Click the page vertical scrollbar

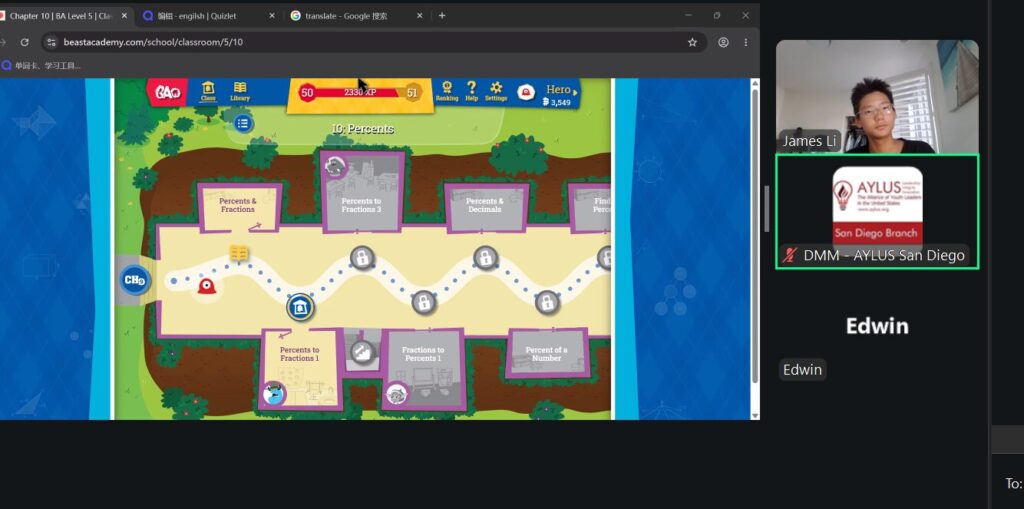[755, 235]
